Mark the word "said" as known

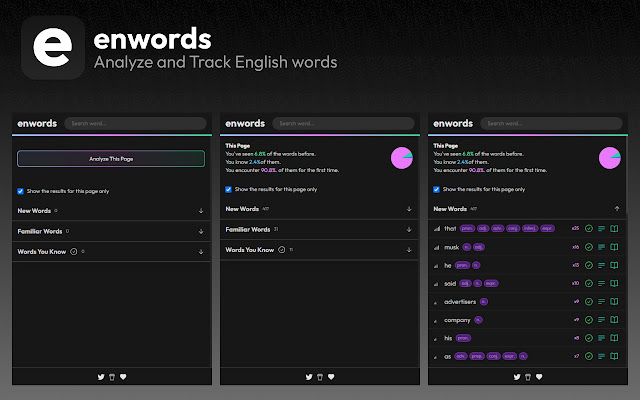click(589, 285)
